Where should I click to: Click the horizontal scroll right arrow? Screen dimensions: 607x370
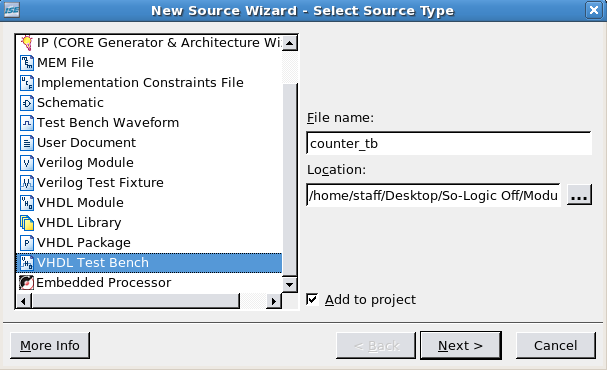point(274,301)
